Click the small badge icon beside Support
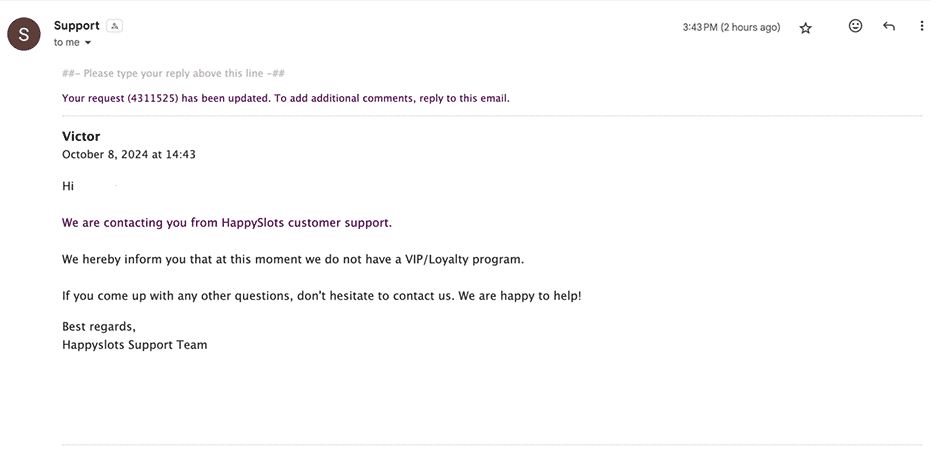Screen dimensions: 942x451 click(115, 26)
